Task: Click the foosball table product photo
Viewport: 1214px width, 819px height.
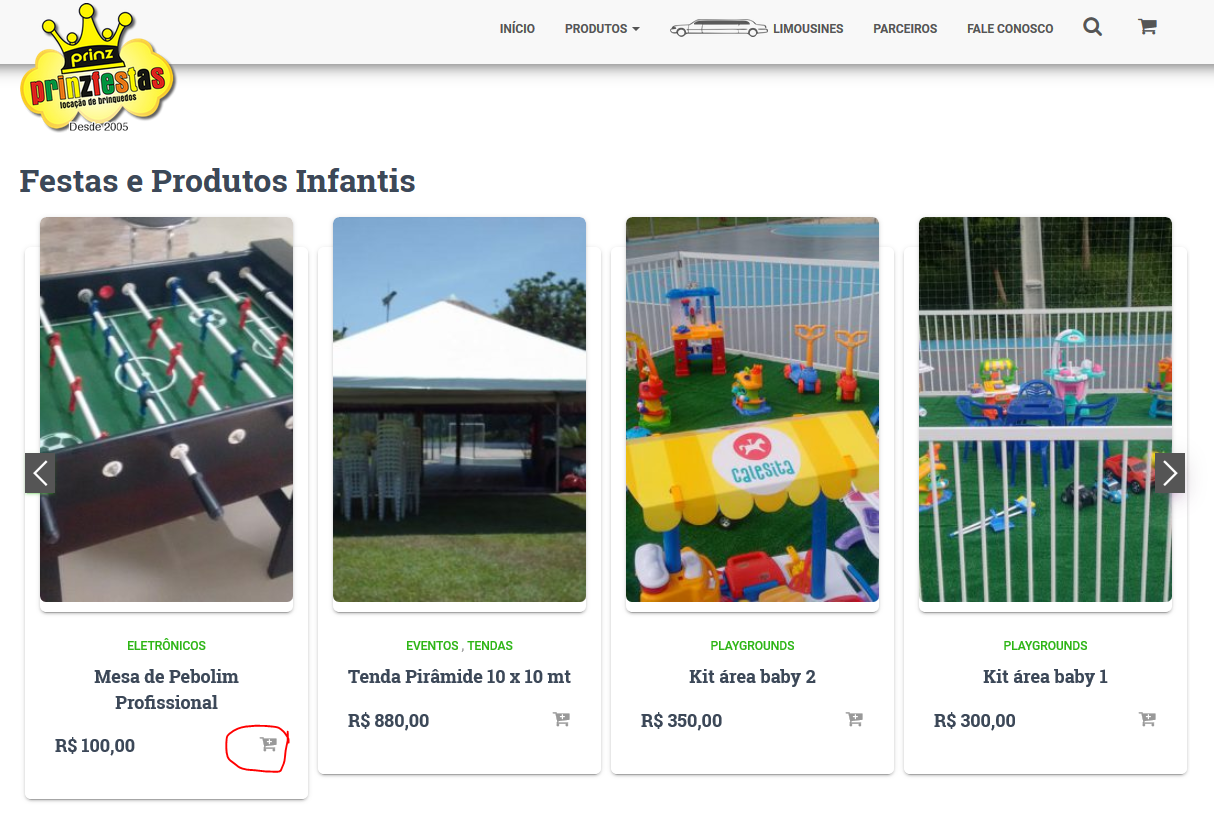Action: [x=166, y=409]
